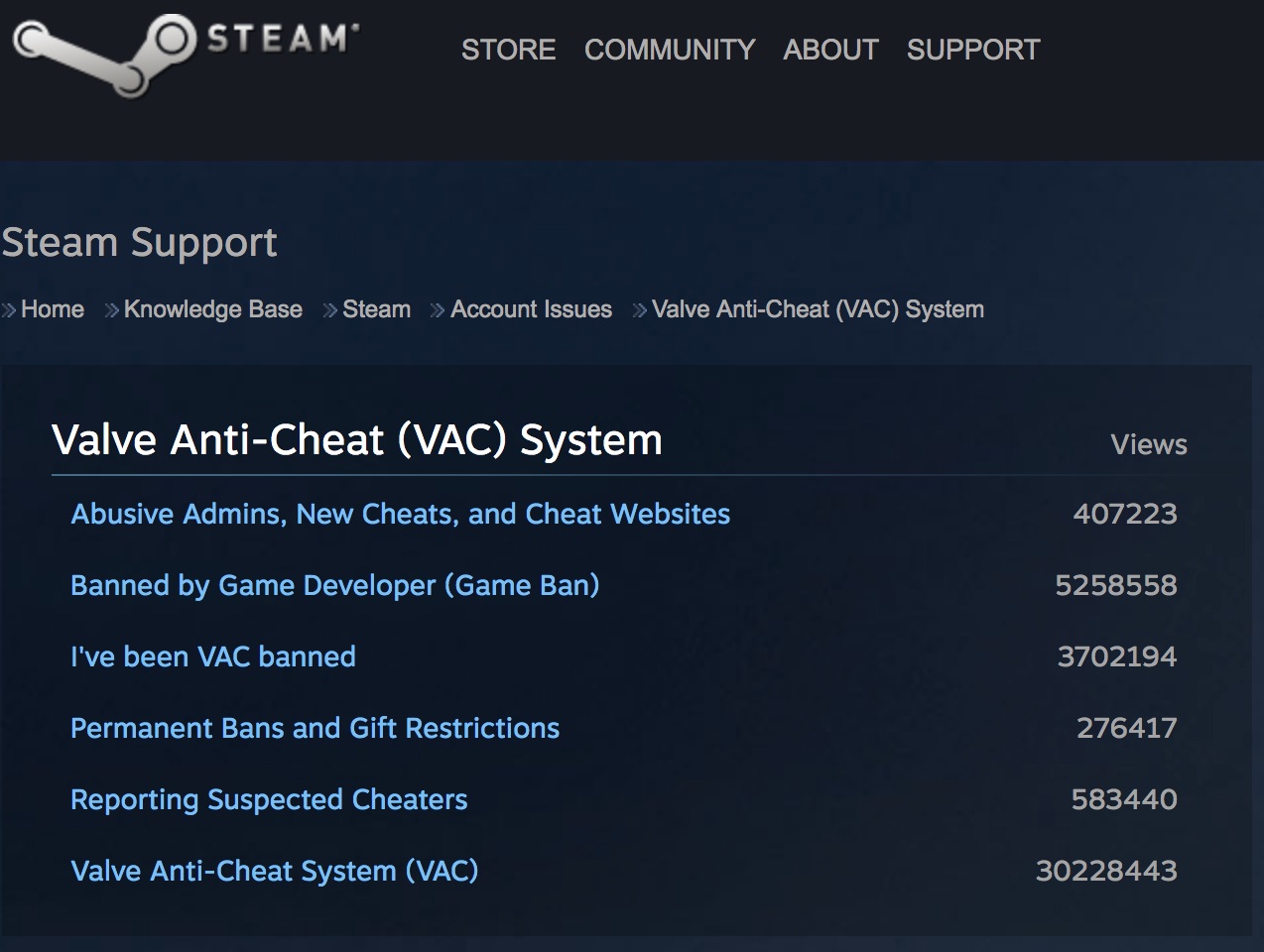1264x952 pixels.
Task: Click the chevron icon before Home
Action: coord(10,310)
